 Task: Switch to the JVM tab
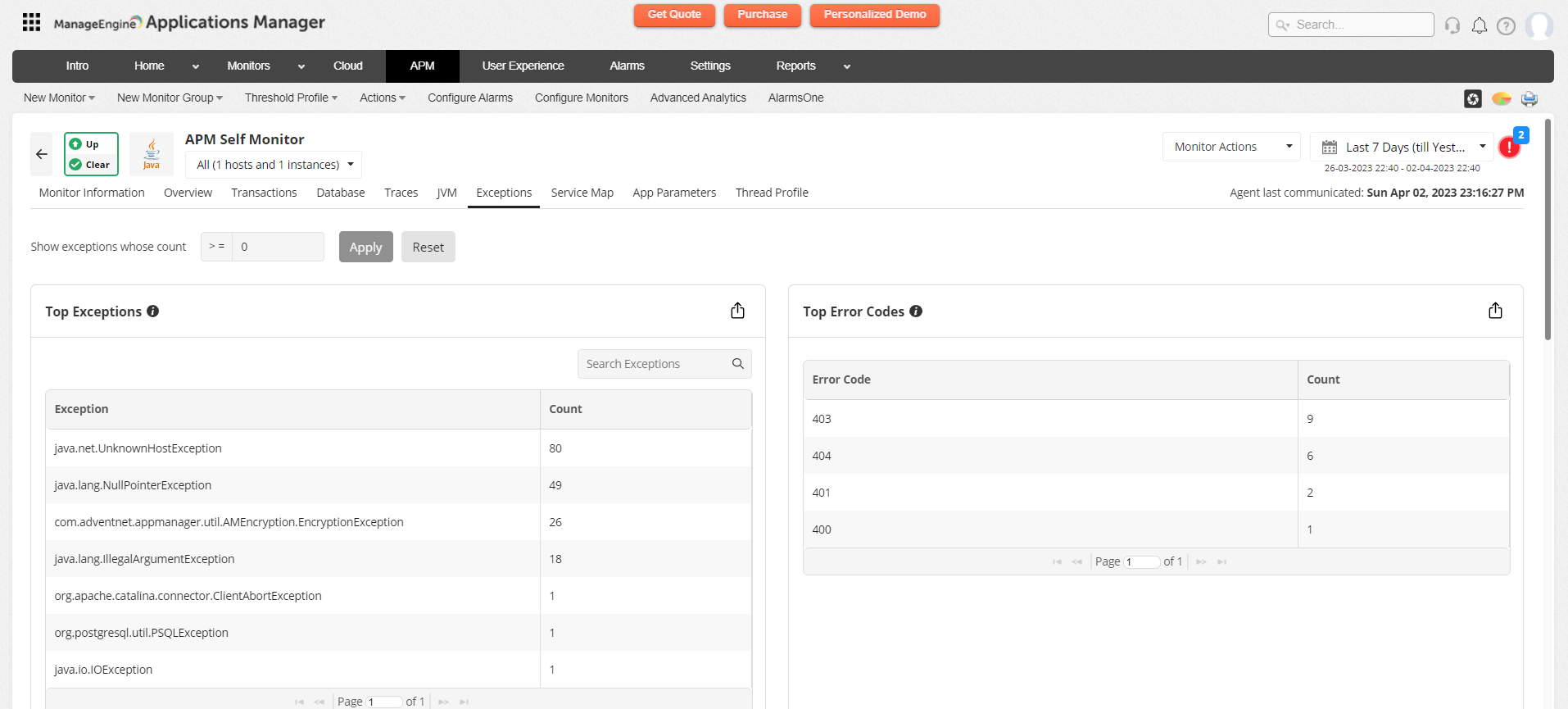point(446,193)
